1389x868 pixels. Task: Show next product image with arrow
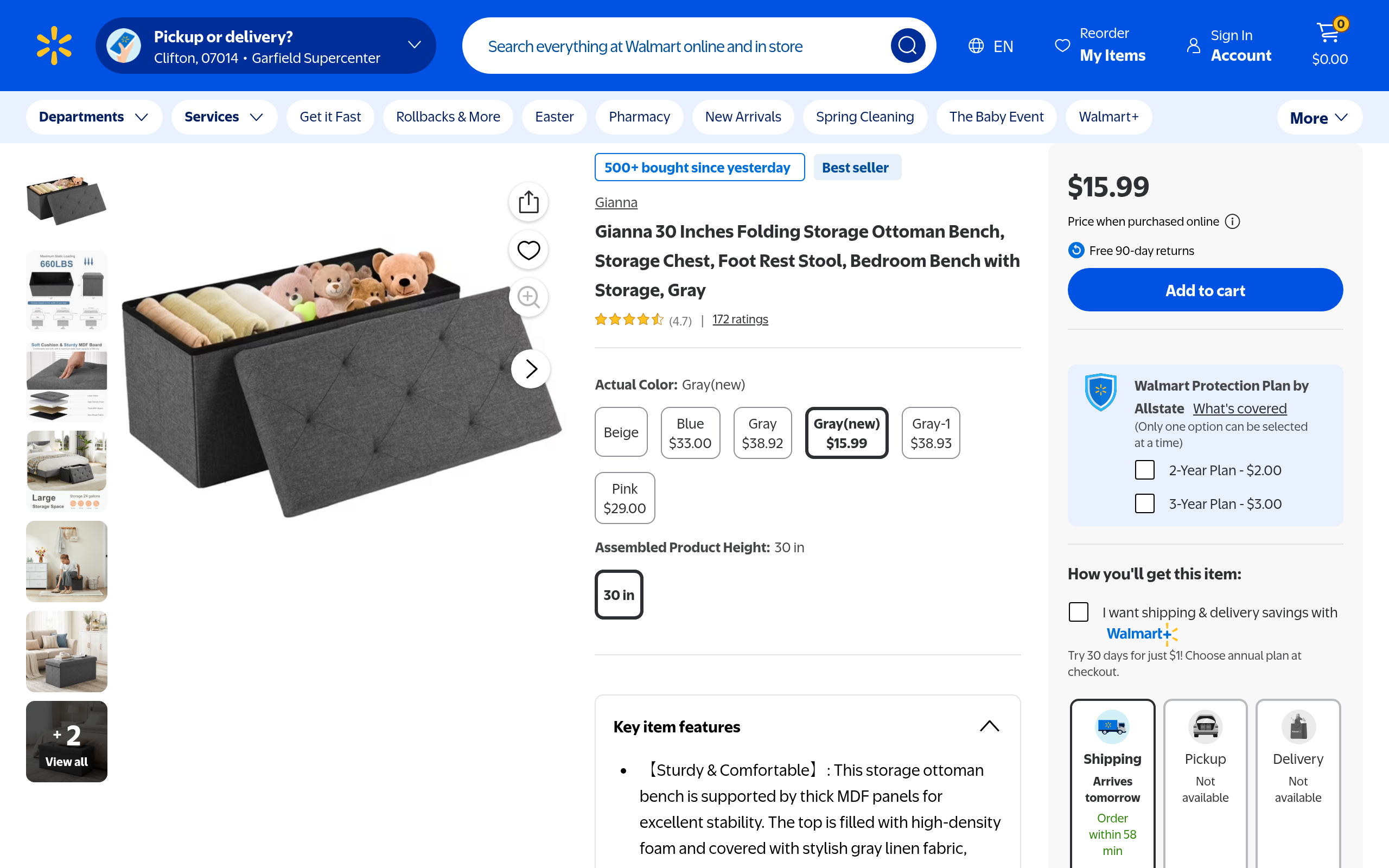pos(531,368)
